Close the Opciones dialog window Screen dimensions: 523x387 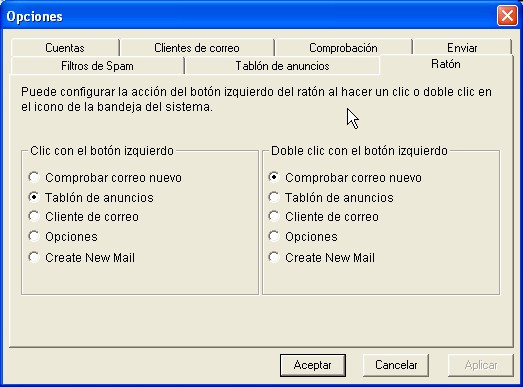507,15
